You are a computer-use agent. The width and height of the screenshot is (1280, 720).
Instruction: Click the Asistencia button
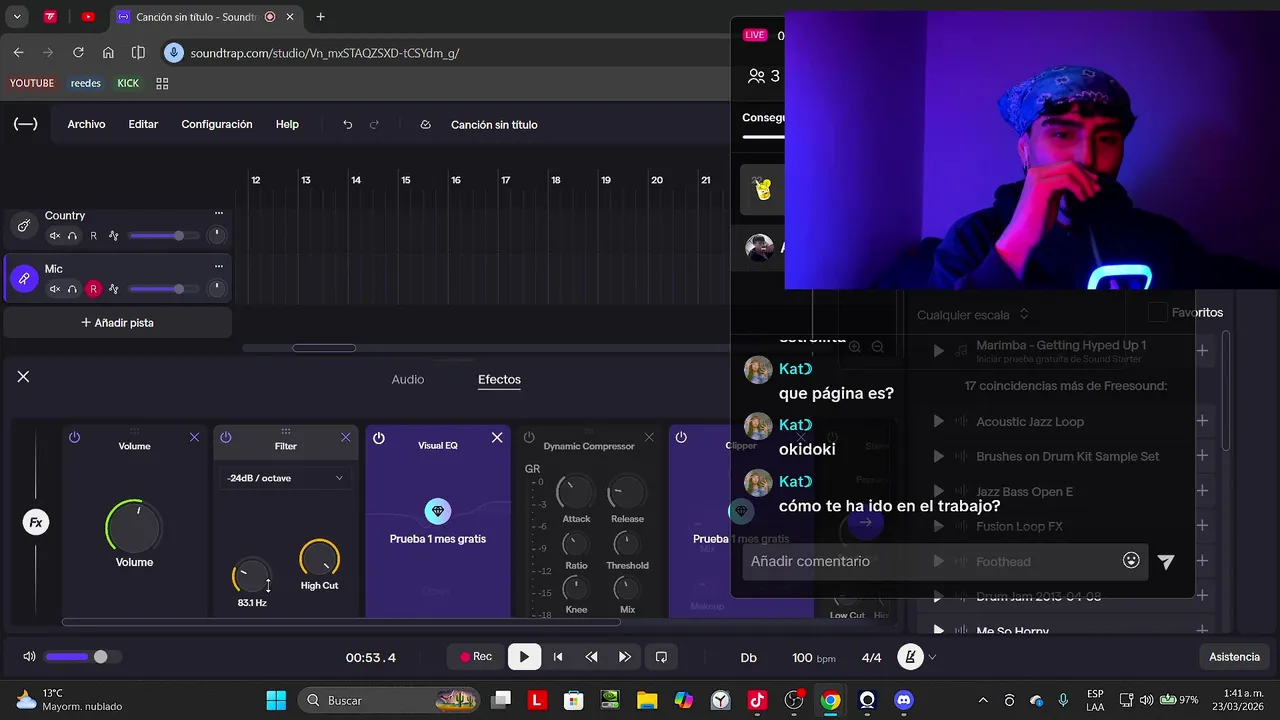1234,657
